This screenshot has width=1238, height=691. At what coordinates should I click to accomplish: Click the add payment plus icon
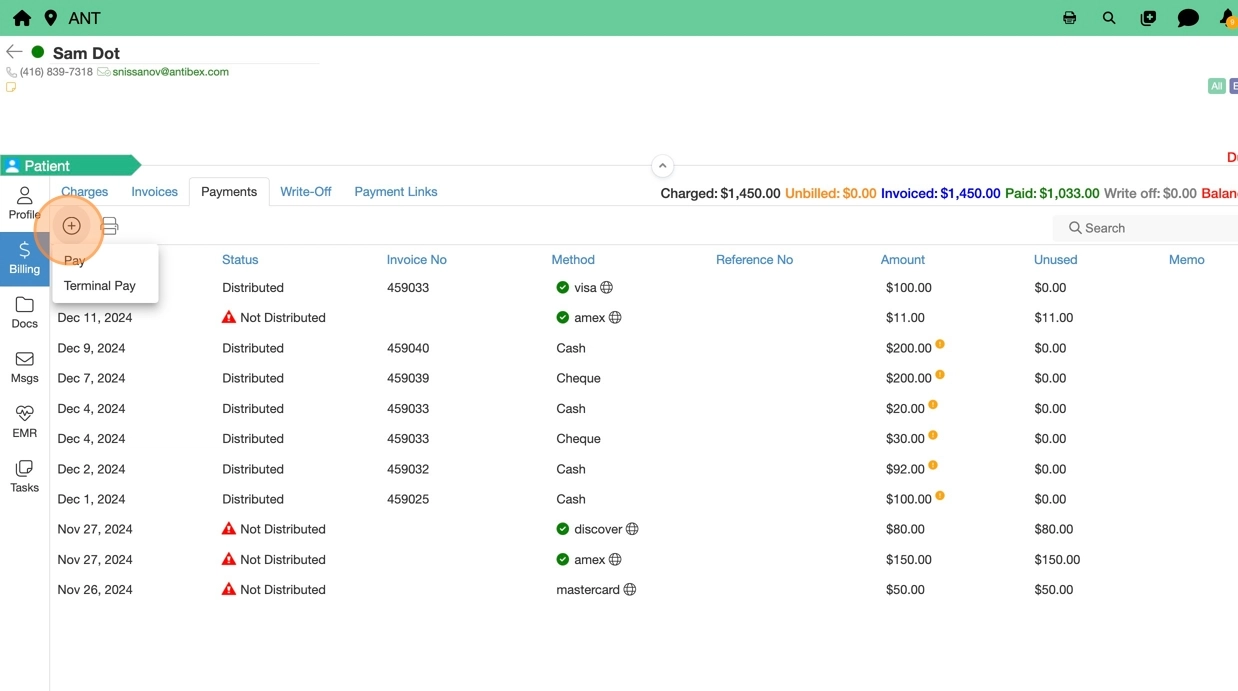pos(71,226)
